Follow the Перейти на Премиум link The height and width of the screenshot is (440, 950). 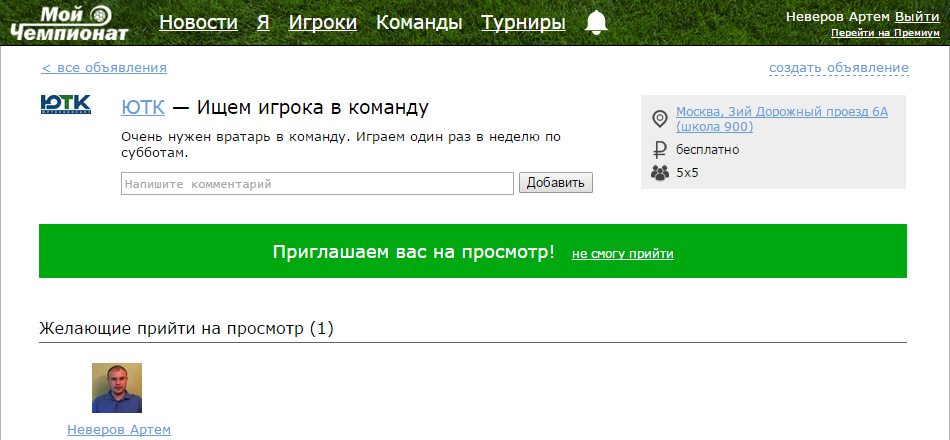(x=884, y=33)
